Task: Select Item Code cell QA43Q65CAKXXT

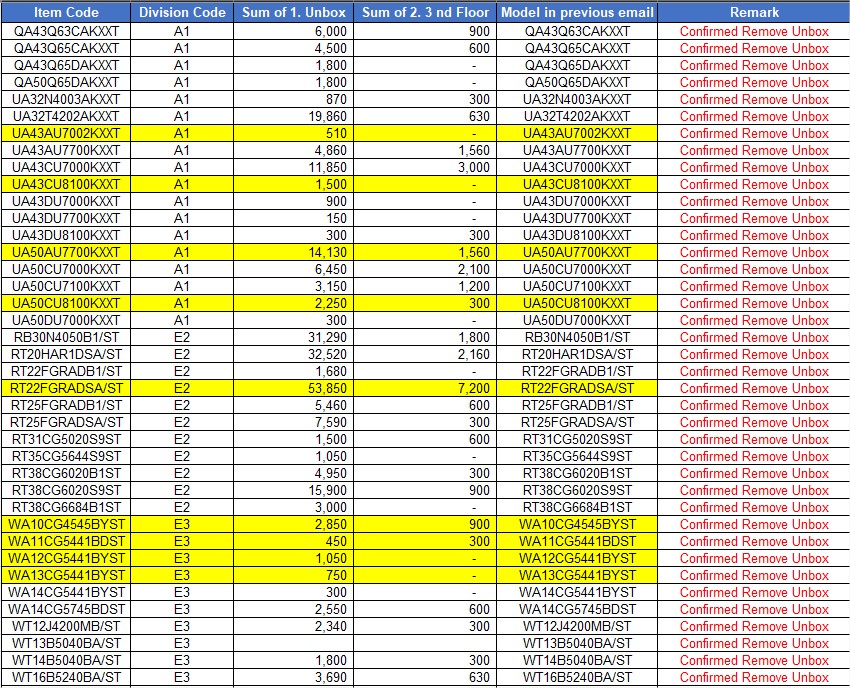Action: (x=66, y=48)
